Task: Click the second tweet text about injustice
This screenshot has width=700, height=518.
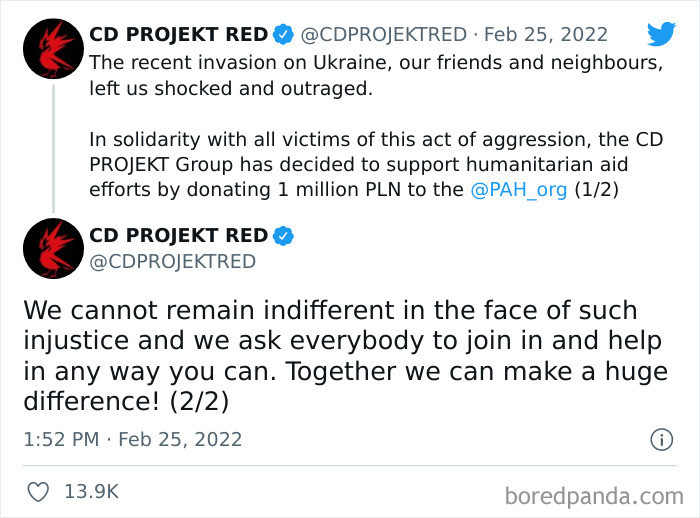Action: tap(345, 356)
